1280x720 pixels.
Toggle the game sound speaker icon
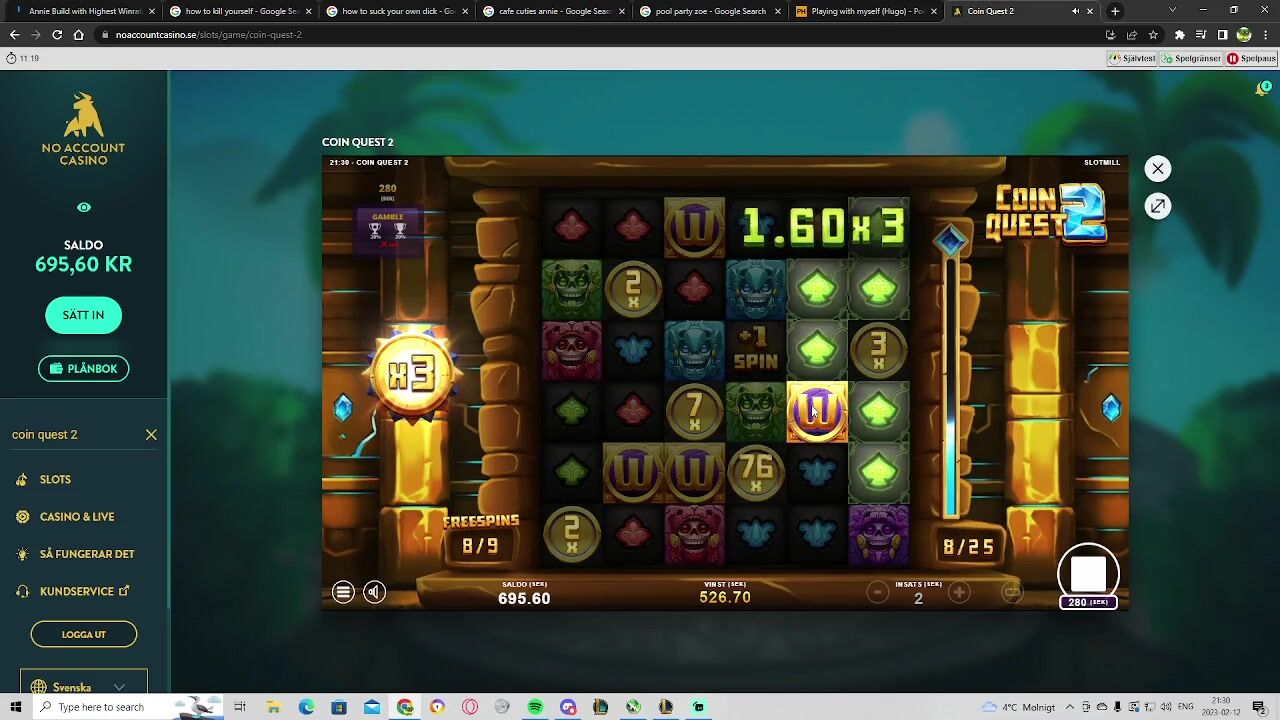click(x=374, y=592)
